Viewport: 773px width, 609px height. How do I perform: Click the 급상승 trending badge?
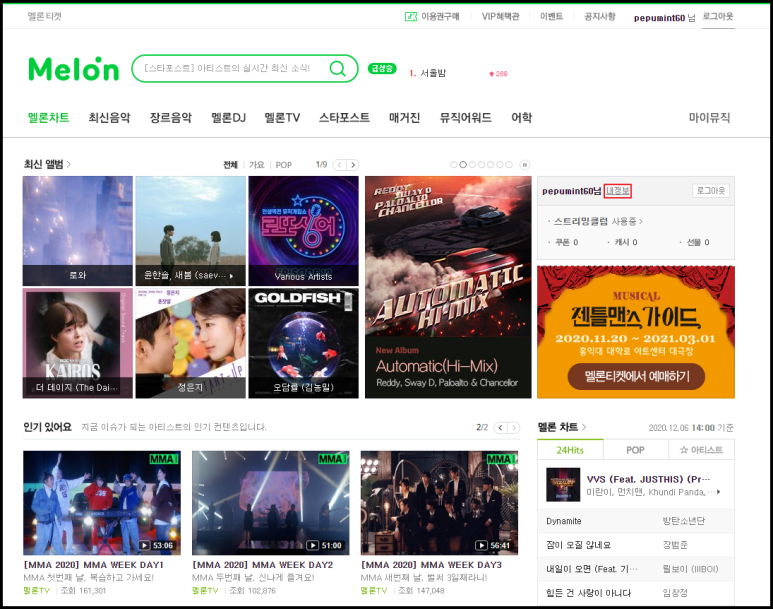pyautogui.click(x=382, y=69)
